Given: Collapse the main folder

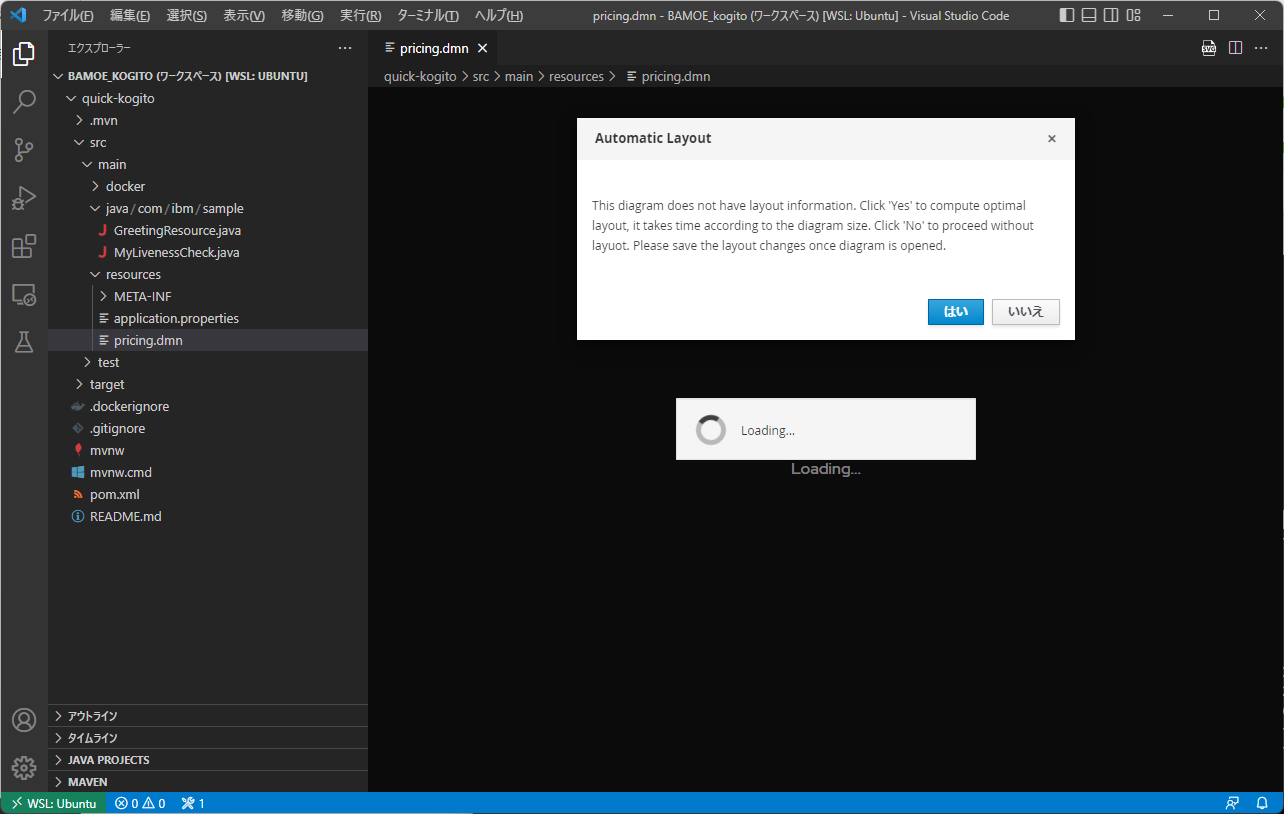Looking at the screenshot, I should [x=208, y=164].
